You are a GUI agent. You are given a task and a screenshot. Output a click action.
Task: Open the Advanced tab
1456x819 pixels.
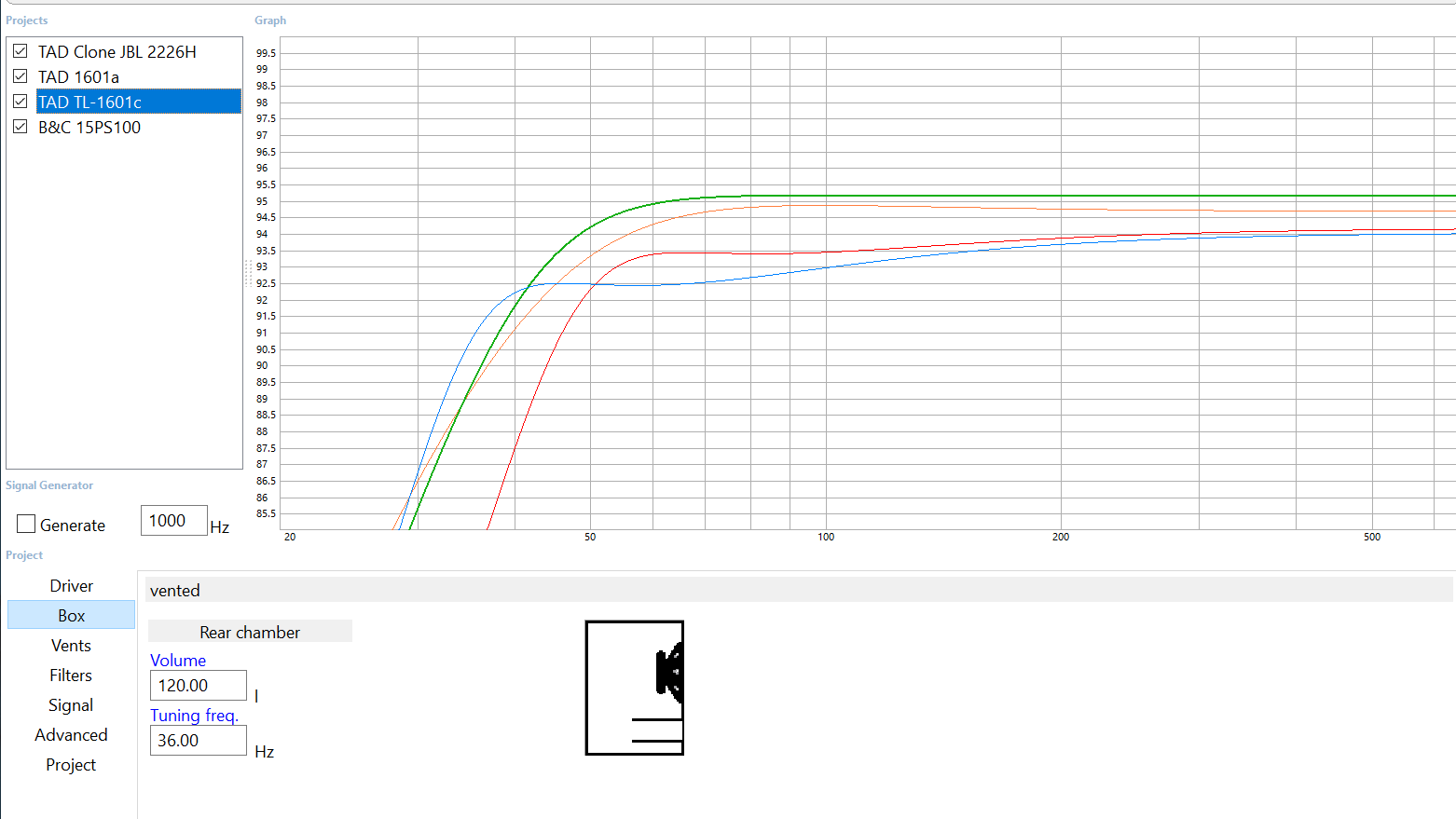point(71,735)
